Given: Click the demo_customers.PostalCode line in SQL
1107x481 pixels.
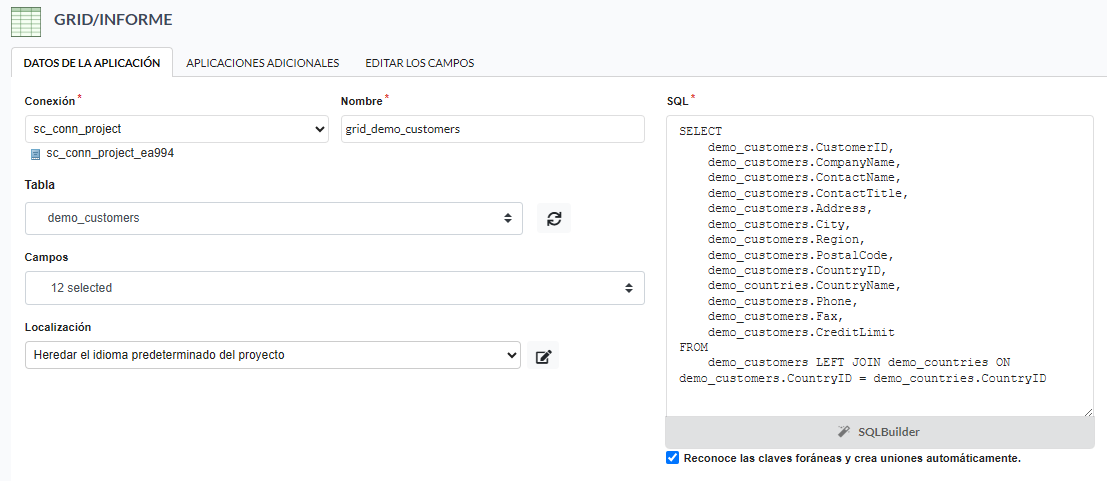Looking at the screenshot, I should 801,255.
